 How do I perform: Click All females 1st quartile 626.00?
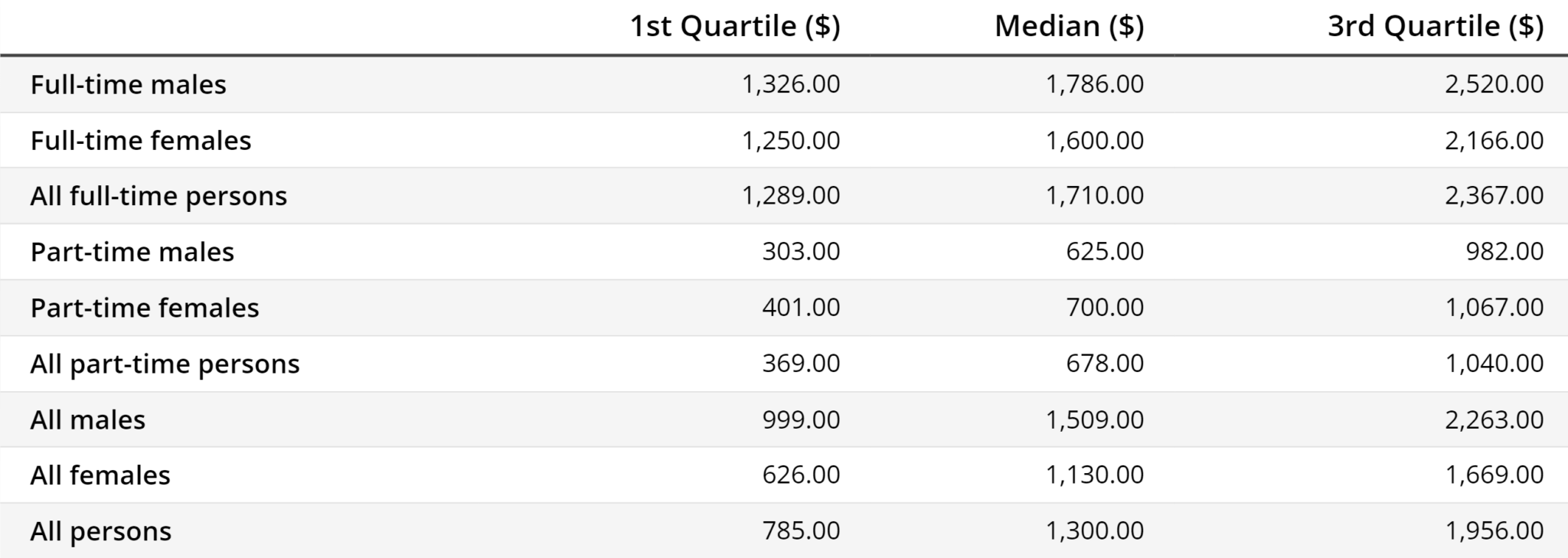pyautogui.click(x=801, y=475)
